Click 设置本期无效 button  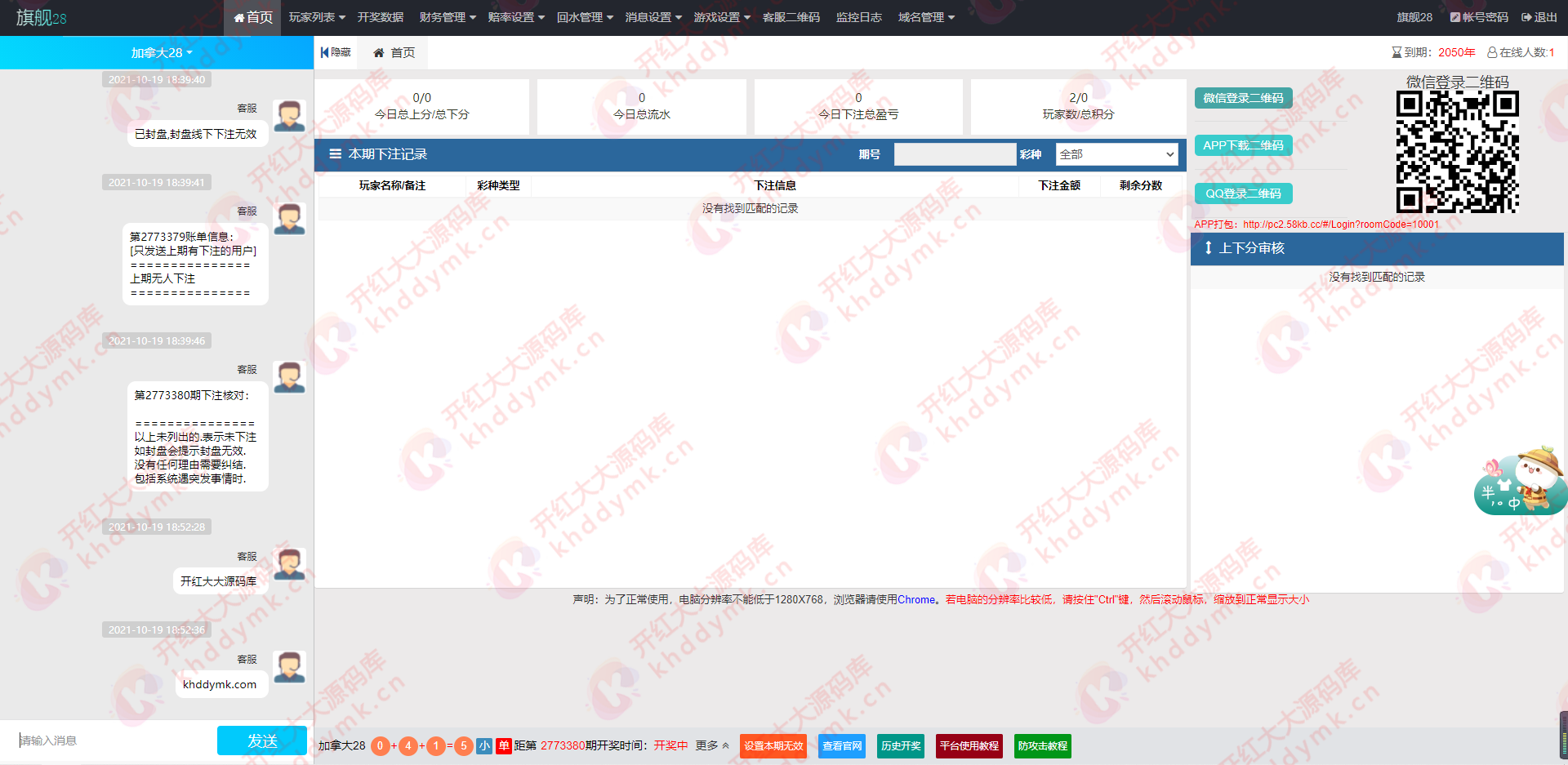click(773, 745)
